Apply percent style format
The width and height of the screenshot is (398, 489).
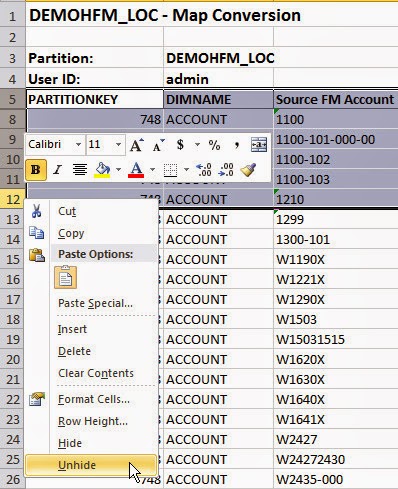click(214, 145)
